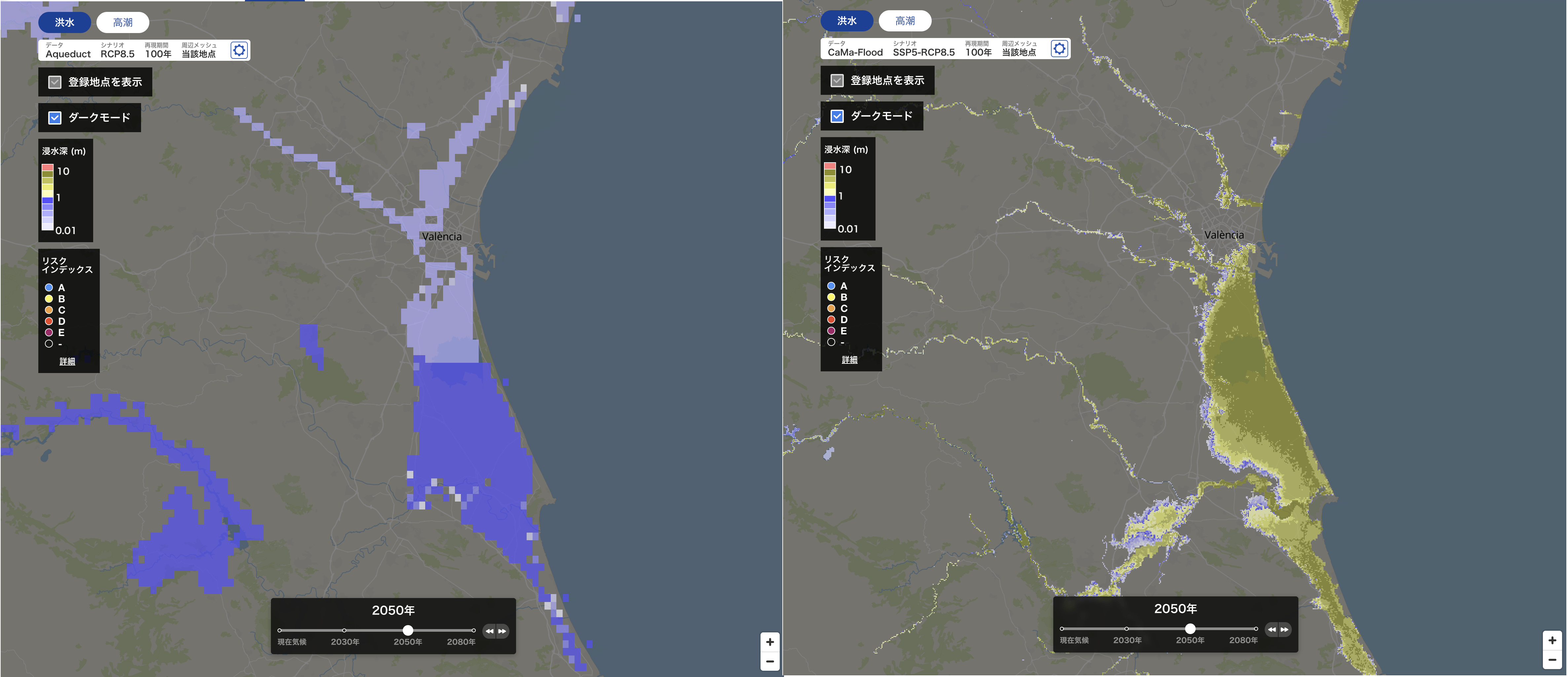Open Aqueduct data selector on left panel
1568x677 pixels.
point(68,54)
